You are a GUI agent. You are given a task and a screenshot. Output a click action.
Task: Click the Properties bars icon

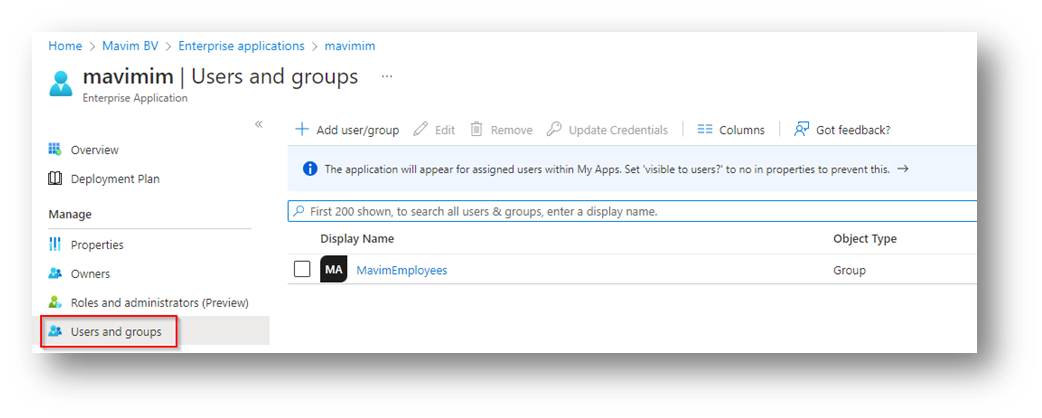[x=55, y=245]
